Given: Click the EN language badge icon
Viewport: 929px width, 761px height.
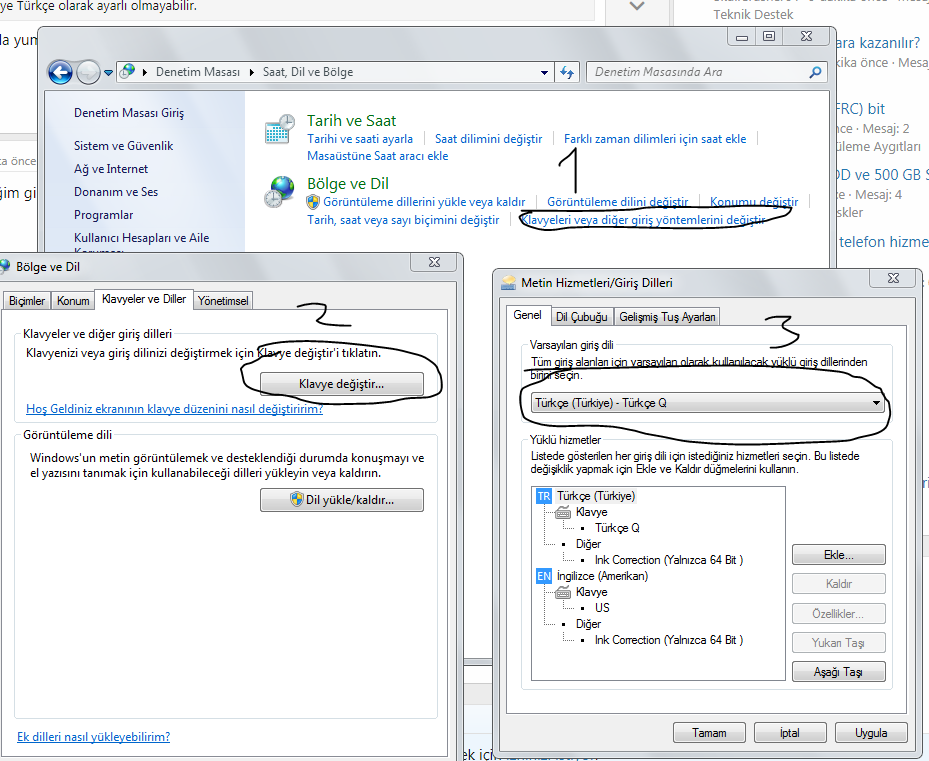Looking at the screenshot, I should tap(544, 576).
